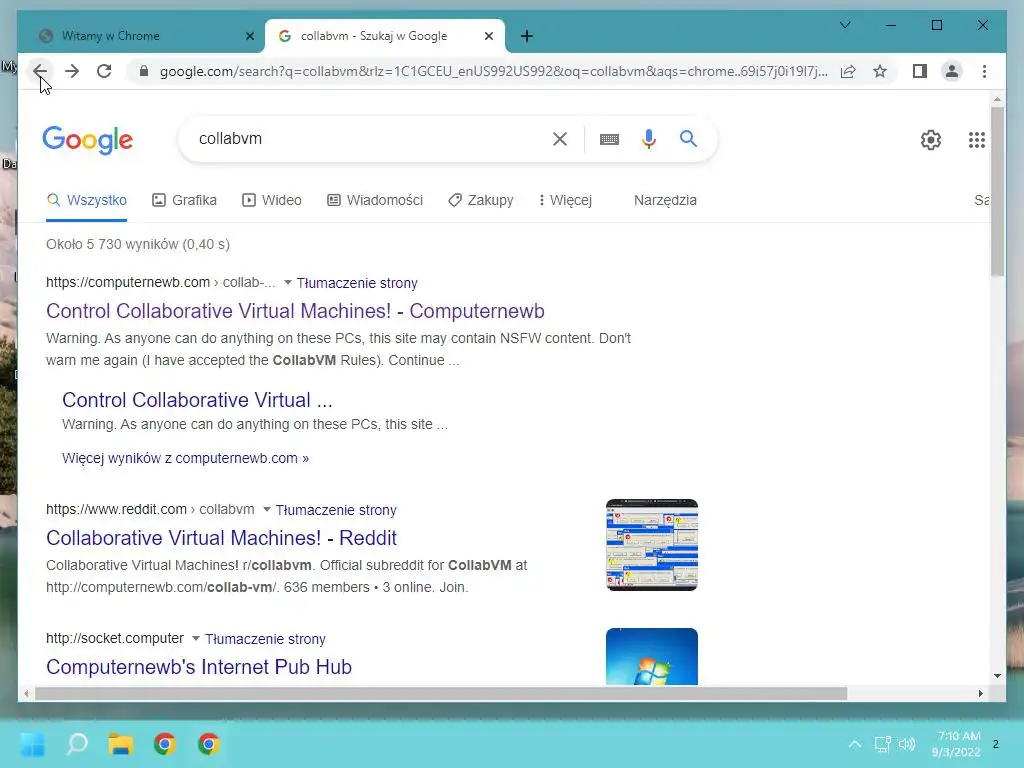1024x768 pixels.
Task: Open Narzędzia search tools
Action: [665, 200]
